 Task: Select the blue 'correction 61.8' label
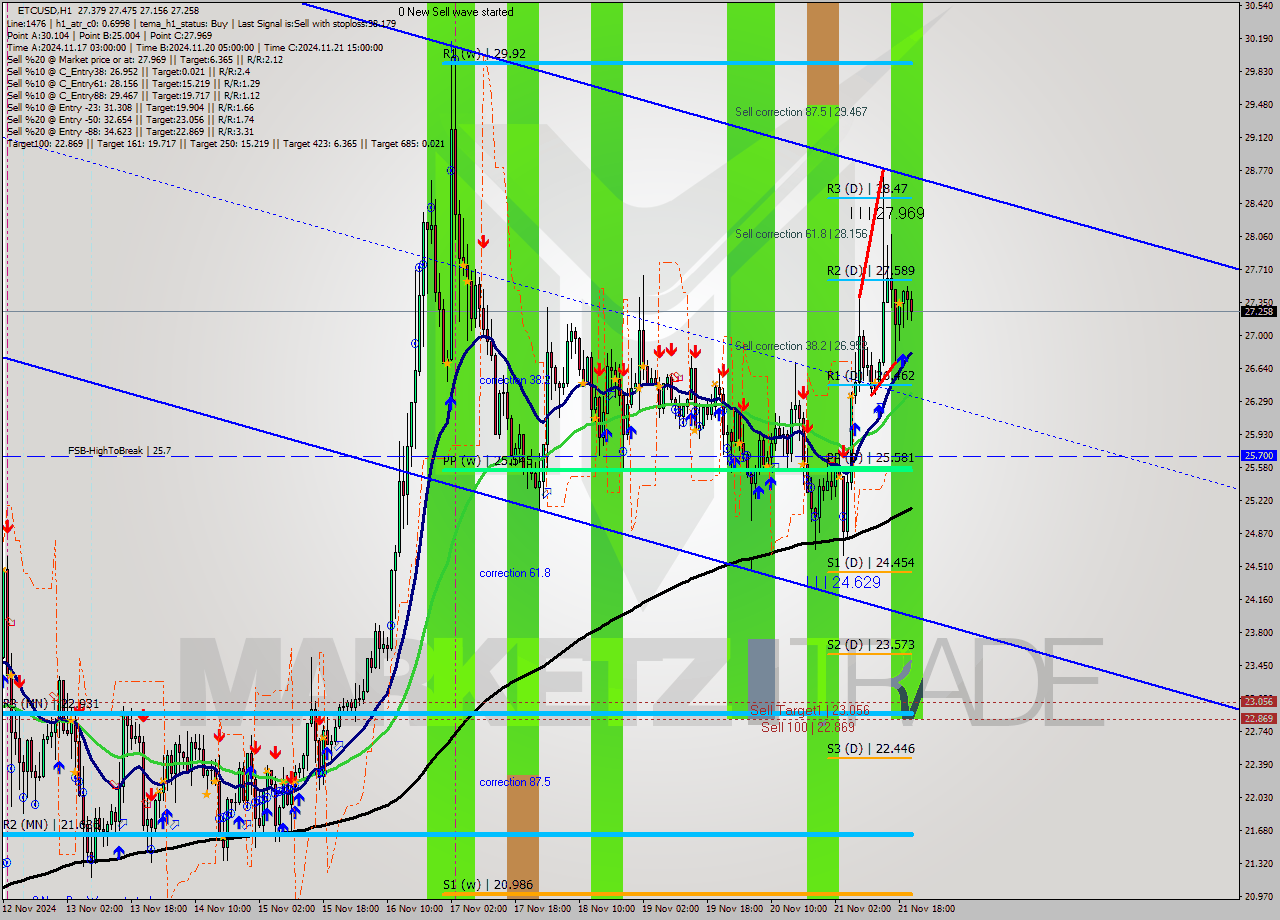point(514,573)
